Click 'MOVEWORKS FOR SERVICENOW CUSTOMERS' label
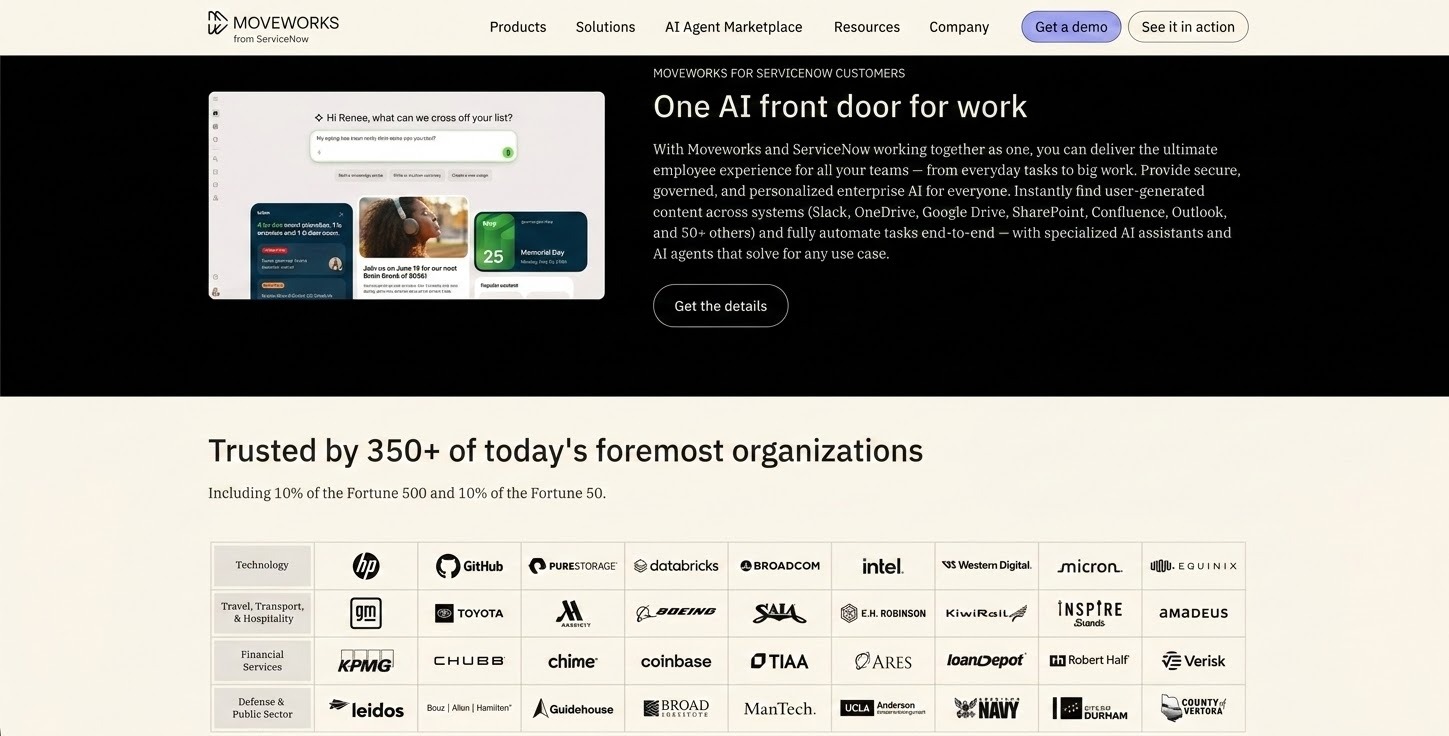 click(779, 73)
